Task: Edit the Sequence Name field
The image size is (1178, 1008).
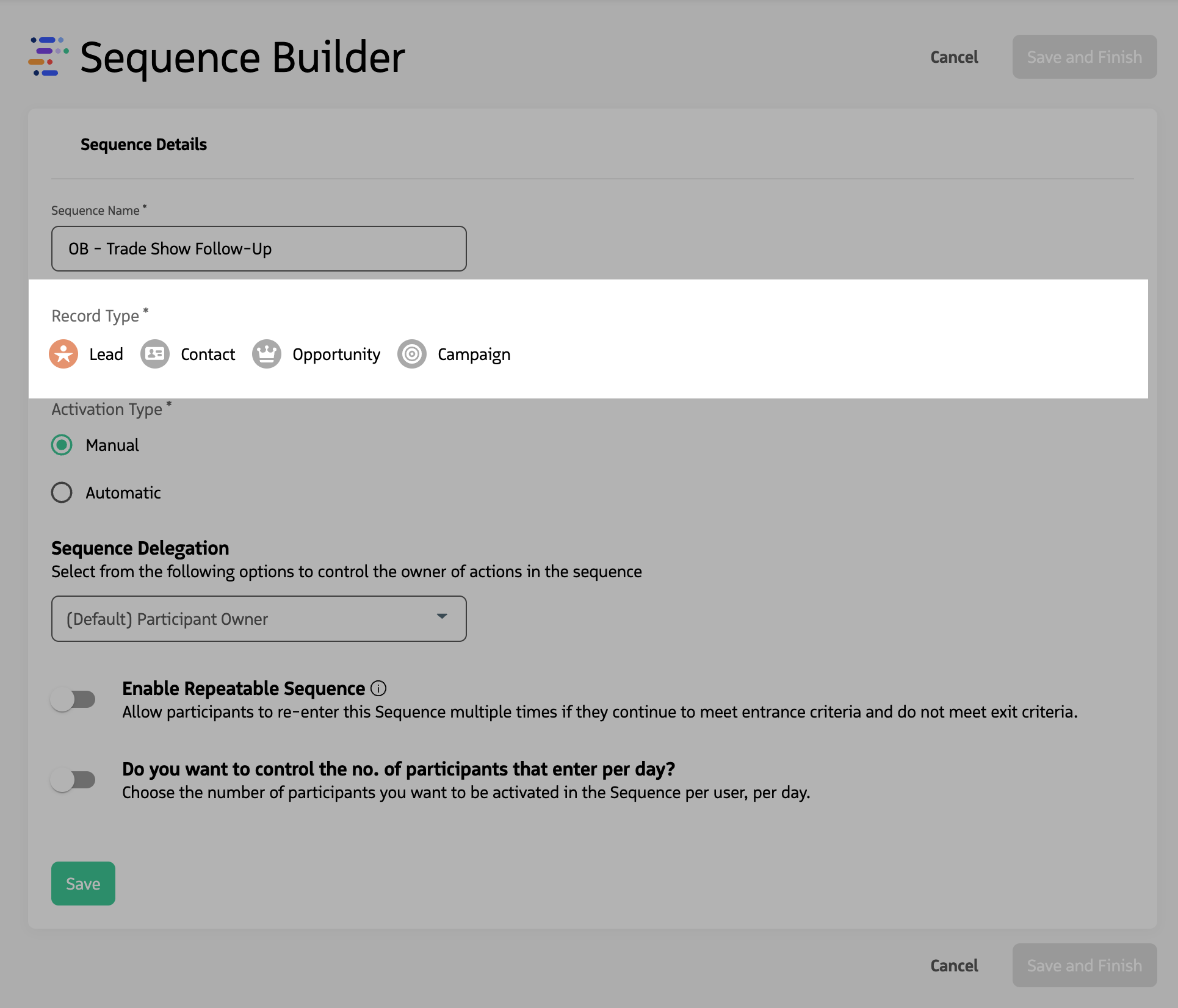Action: (259, 248)
